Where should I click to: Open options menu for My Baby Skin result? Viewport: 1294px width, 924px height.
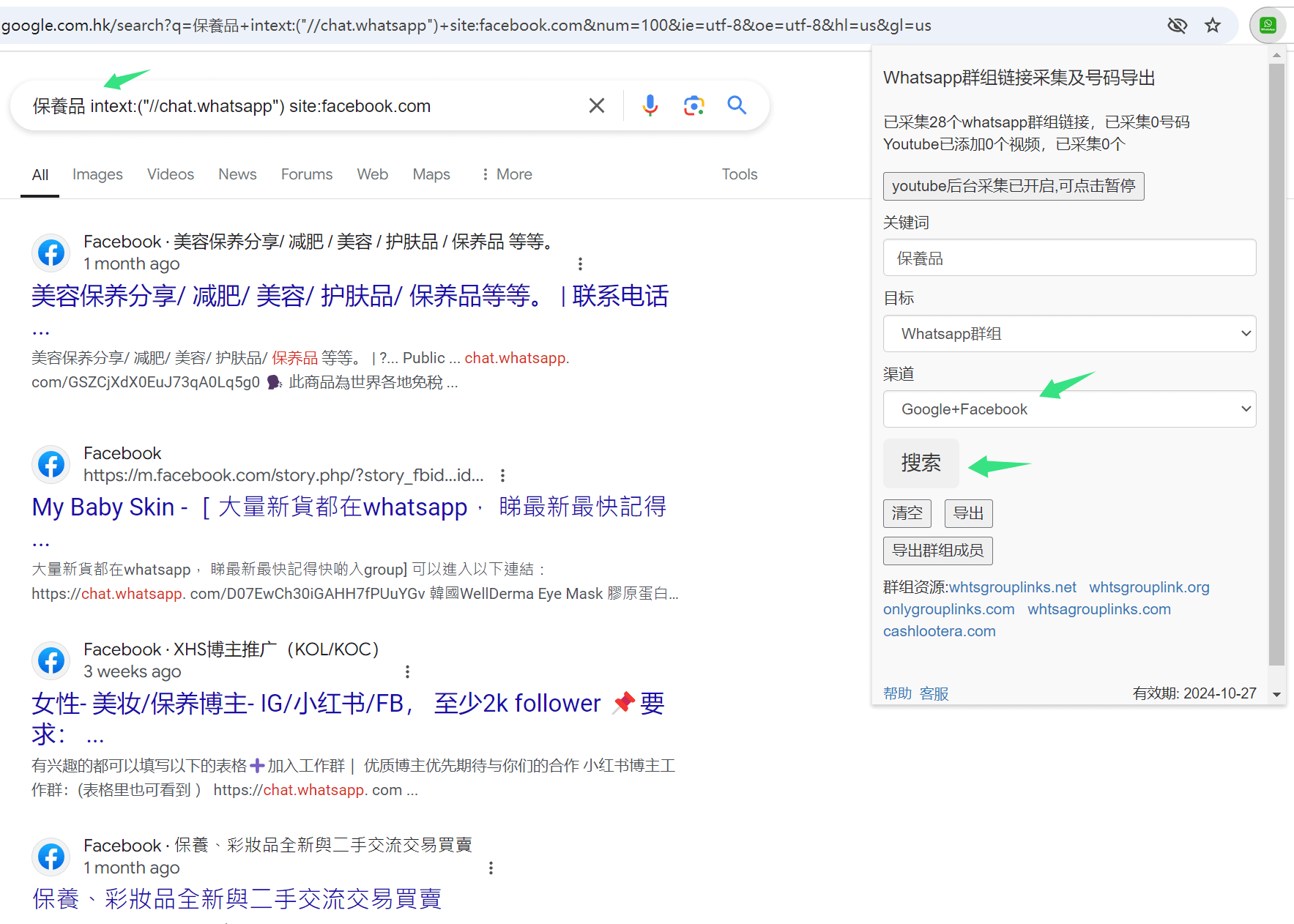502,475
